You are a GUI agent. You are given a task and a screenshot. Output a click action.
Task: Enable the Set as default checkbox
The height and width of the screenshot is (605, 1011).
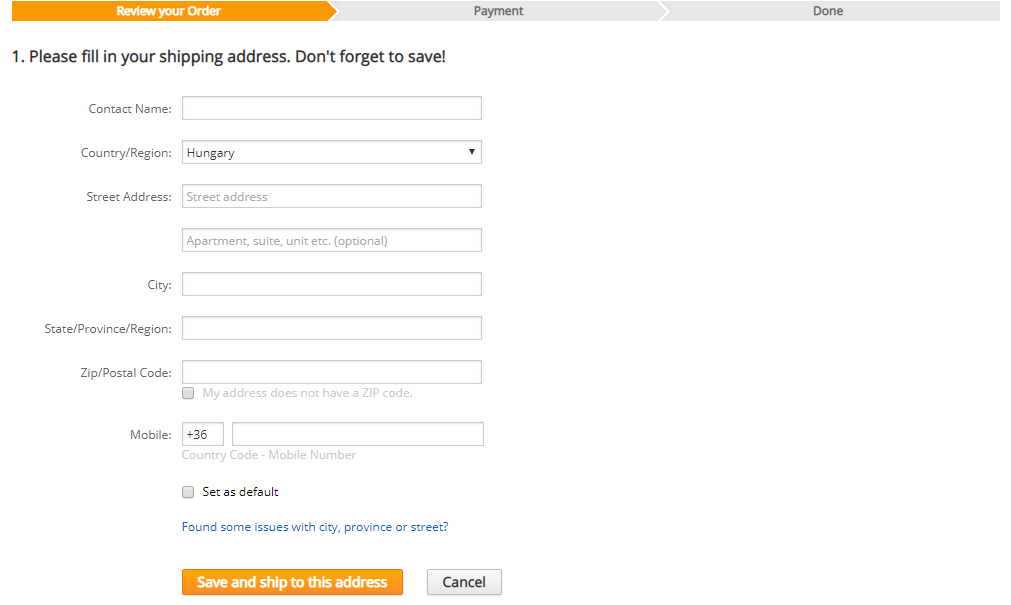[x=188, y=492]
